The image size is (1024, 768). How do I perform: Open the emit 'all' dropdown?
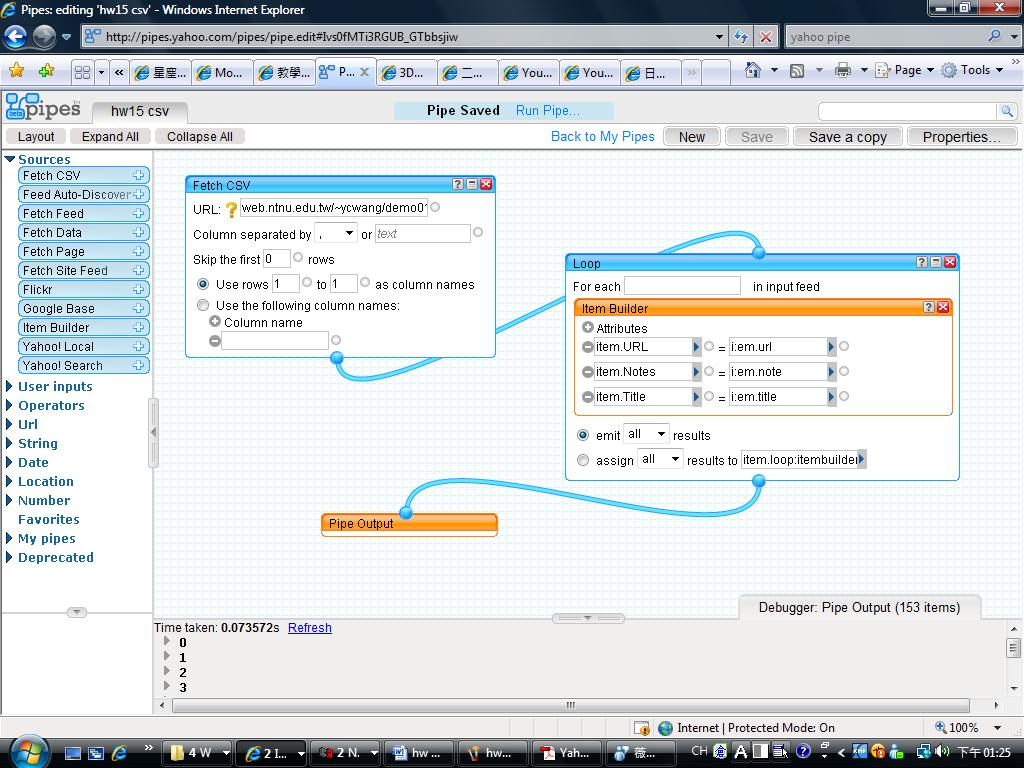tap(647, 434)
